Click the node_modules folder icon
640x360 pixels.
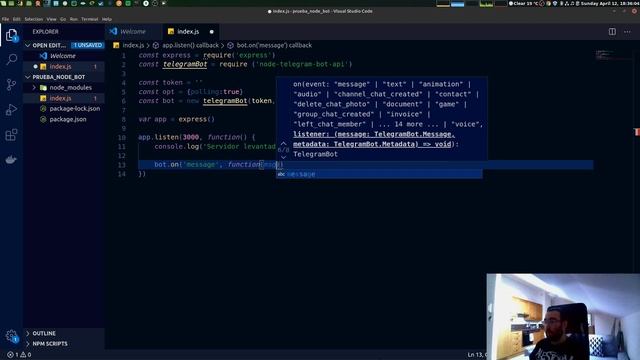point(43,87)
